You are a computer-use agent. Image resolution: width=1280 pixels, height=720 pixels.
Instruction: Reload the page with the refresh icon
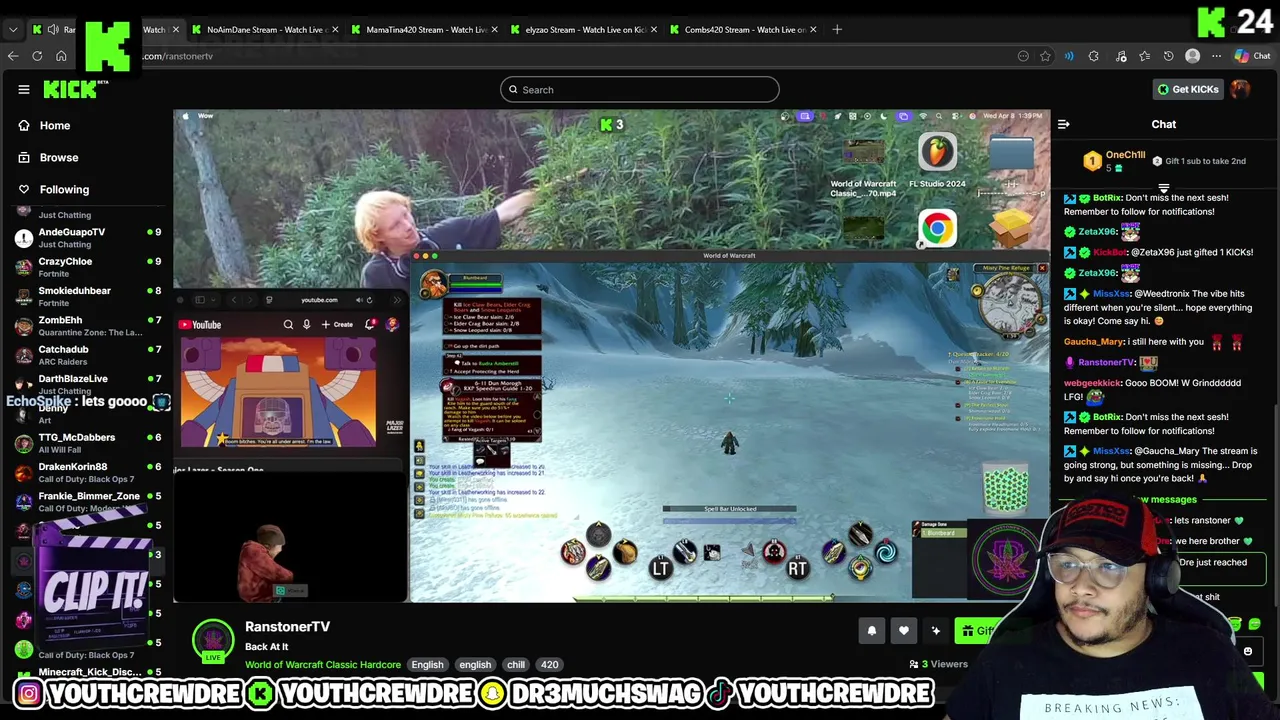point(37,56)
